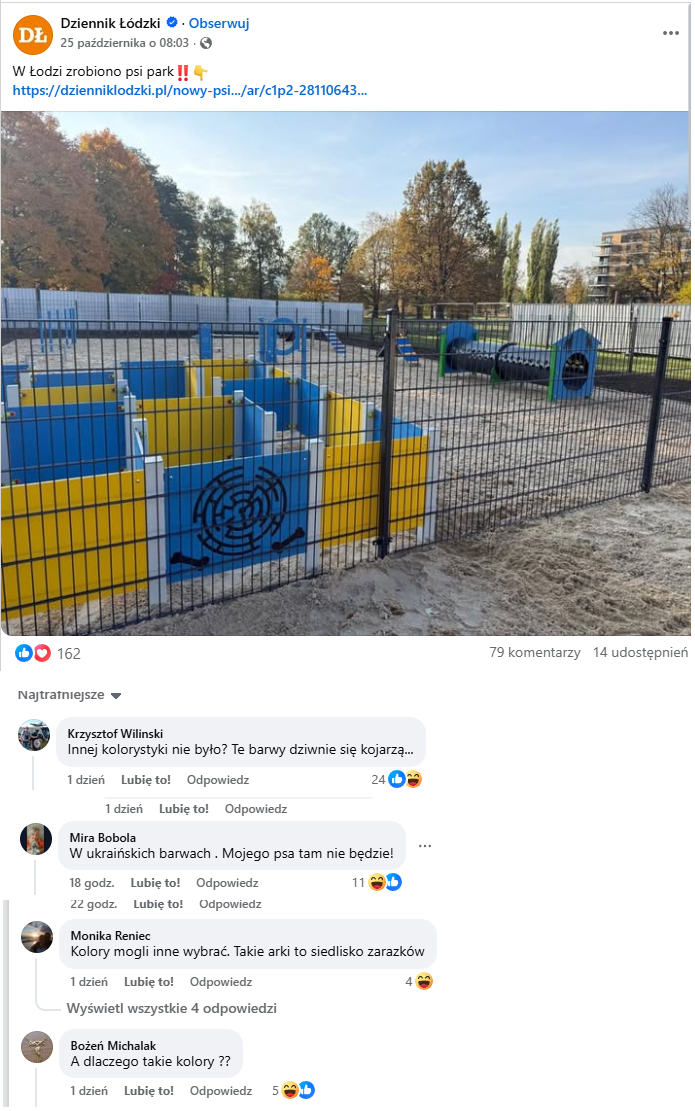View reactions on Monika Reniec's comment
Viewport: 695px width, 1111px height.
[x=419, y=982]
